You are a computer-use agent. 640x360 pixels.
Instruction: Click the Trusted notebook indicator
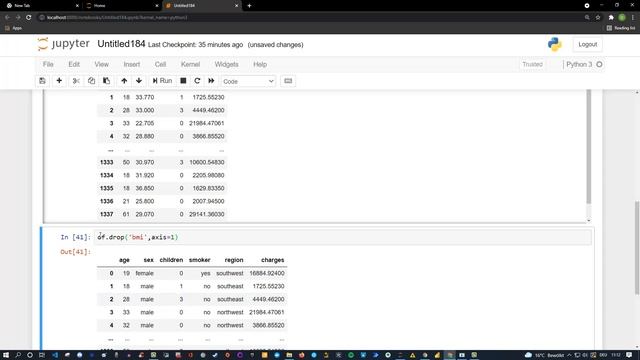point(532,64)
